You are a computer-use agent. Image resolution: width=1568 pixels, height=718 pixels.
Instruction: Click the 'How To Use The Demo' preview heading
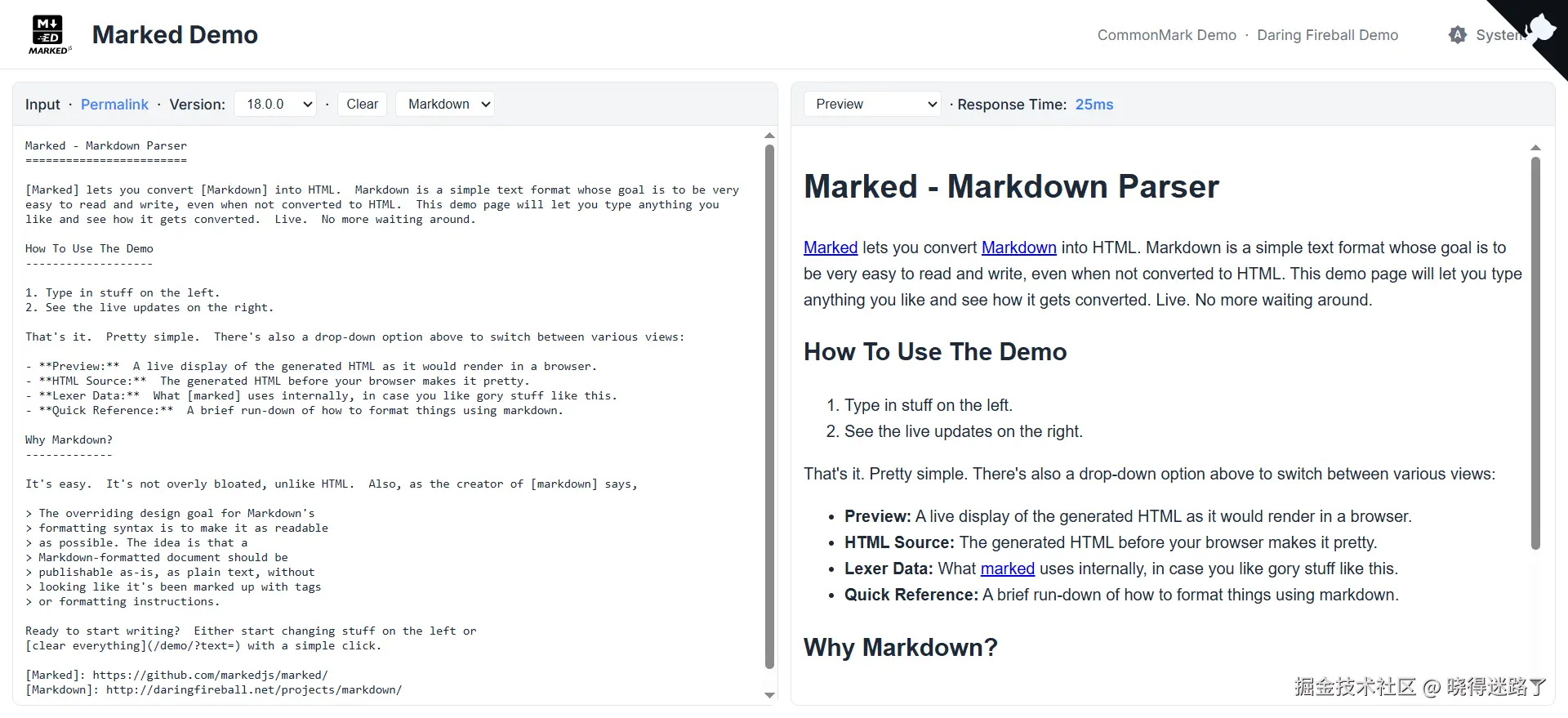(x=935, y=351)
